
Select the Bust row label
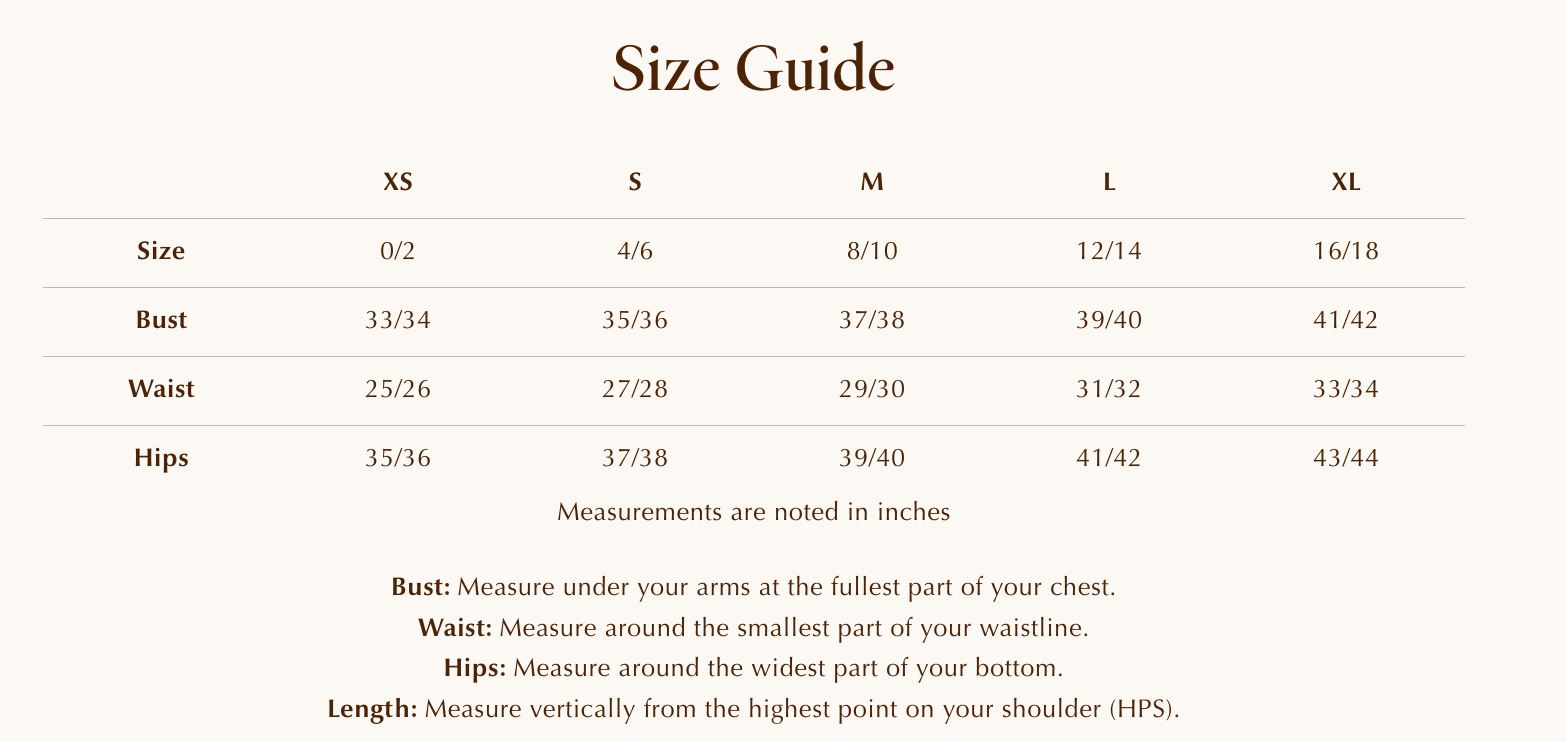coord(161,320)
